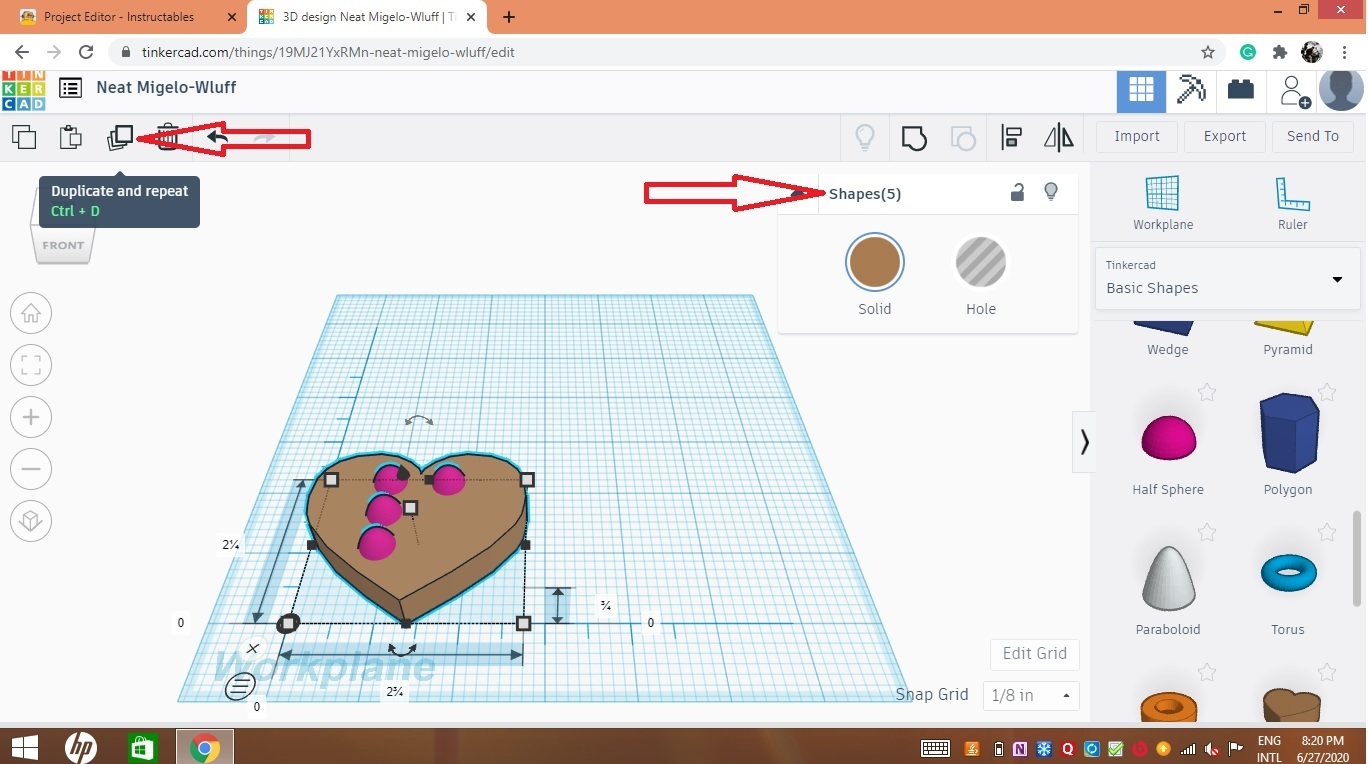Switch to the Project Editor Instructables tab
Viewport: 1368px width, 764px height.
pyautogui.click(x=120, y=16)
